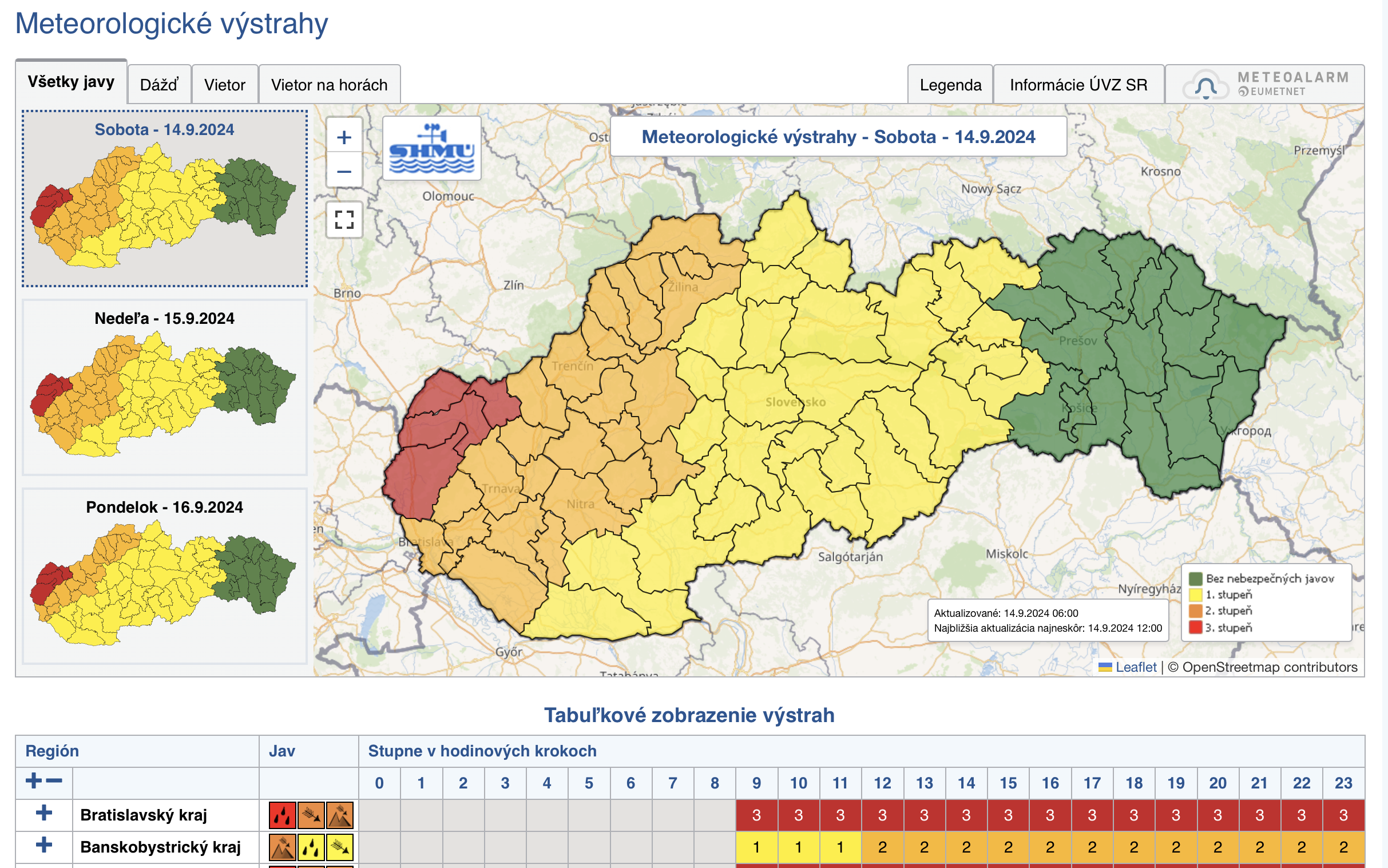Click orange wind icon for Bratislavský kraj
The width and height of the screenshot is (1388, 868).
pyautogui.click(x=311, y=815)
